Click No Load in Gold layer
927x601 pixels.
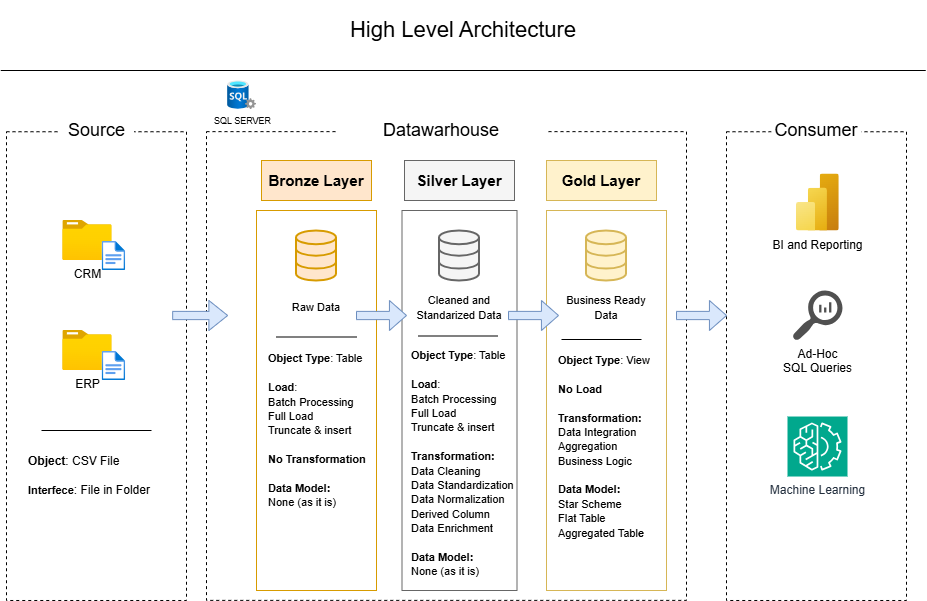(x=580, y=389)
